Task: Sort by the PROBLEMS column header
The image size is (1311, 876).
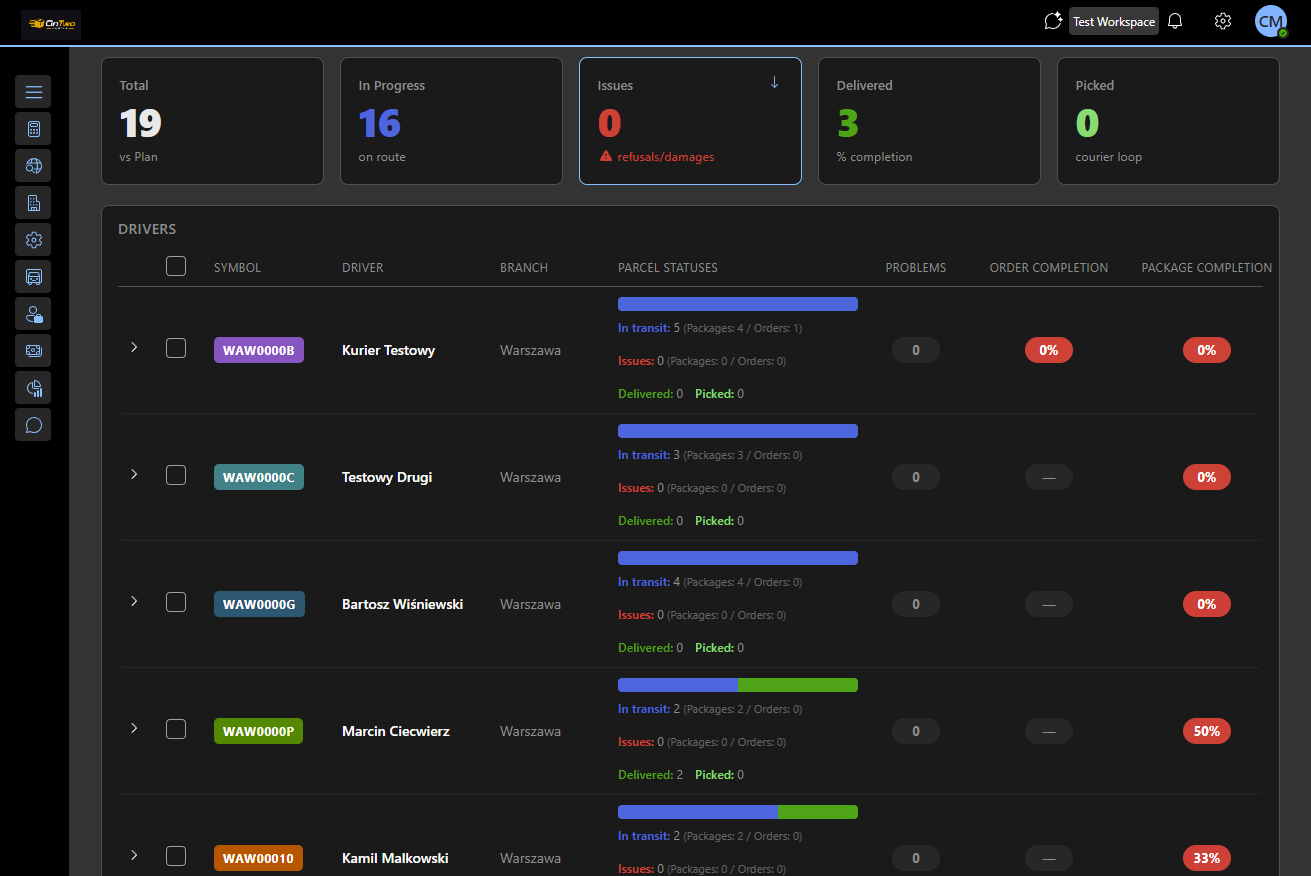Action: 916,268
